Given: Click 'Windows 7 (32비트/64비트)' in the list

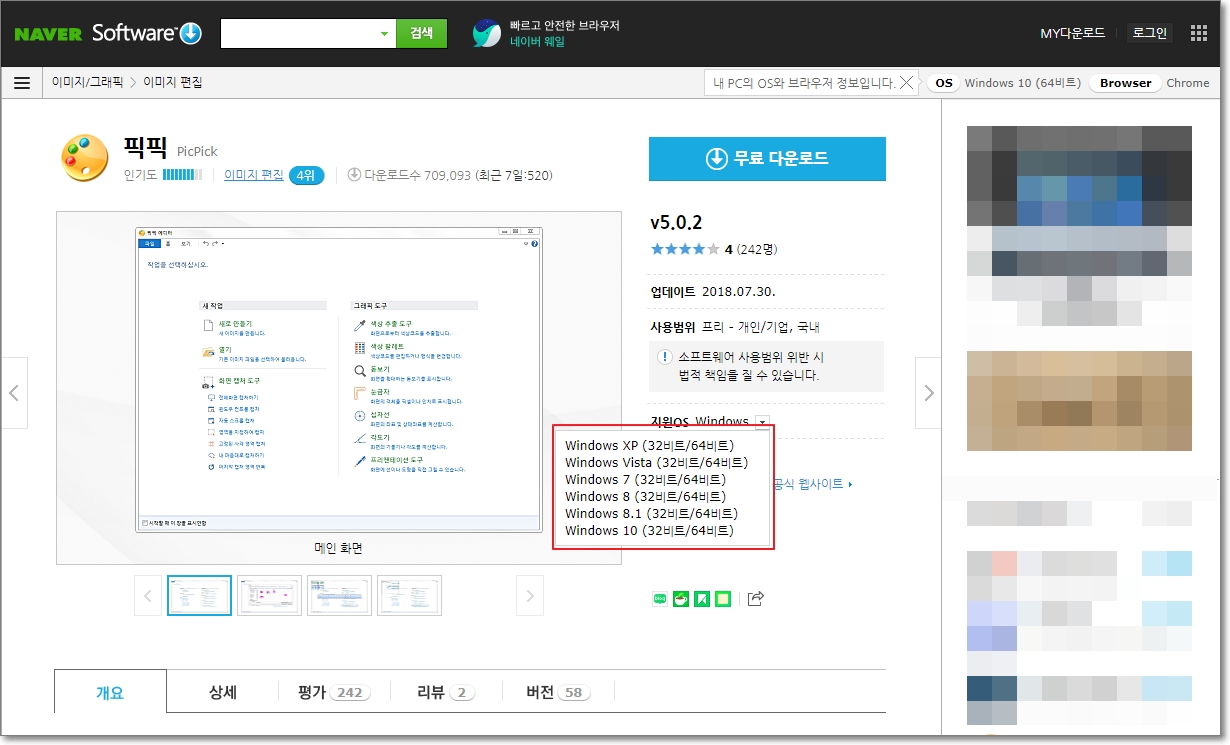Looking at the screenshot, I should (x=646, y=479).
